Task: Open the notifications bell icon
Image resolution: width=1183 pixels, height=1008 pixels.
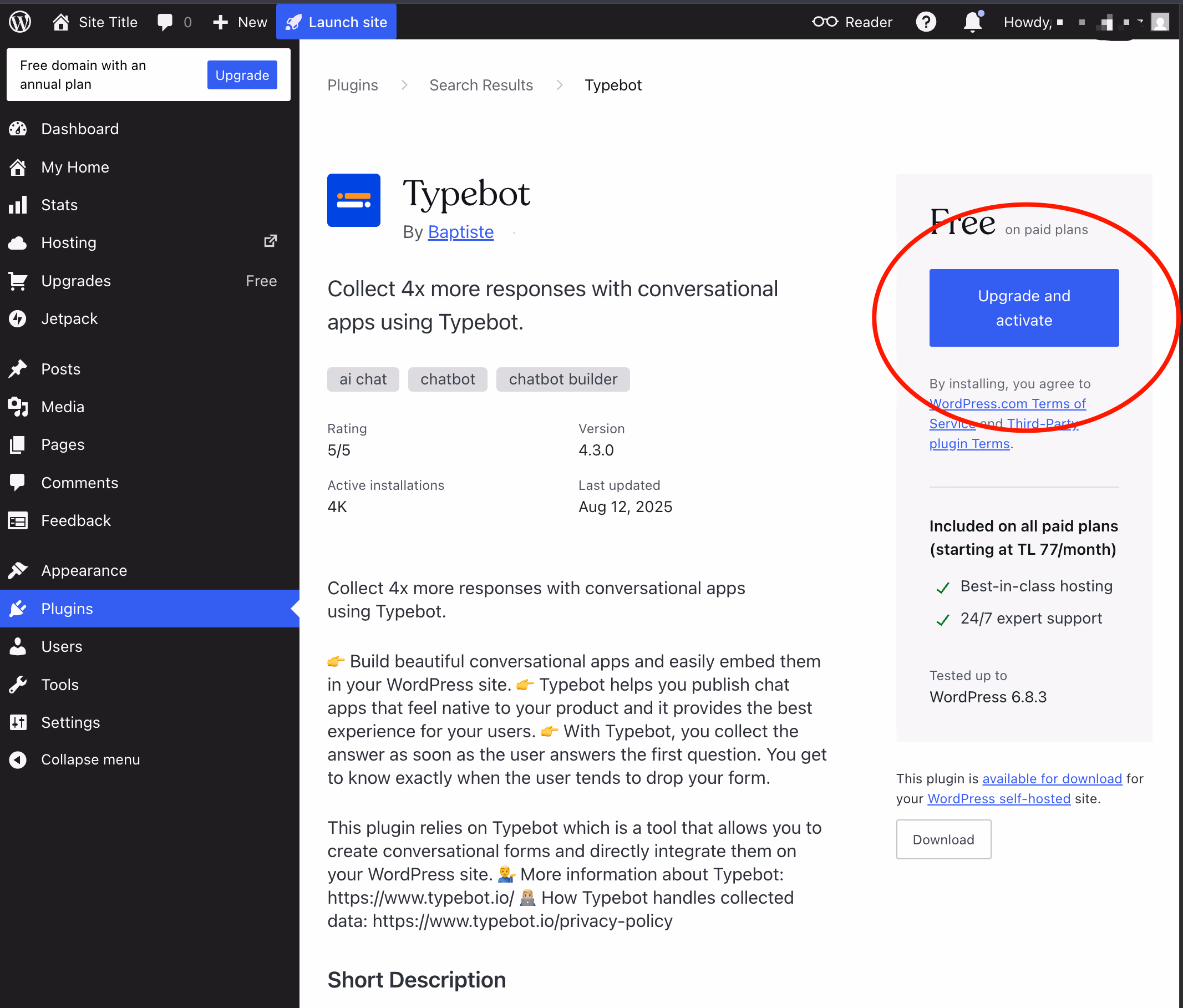Action: tap(972, 22)
